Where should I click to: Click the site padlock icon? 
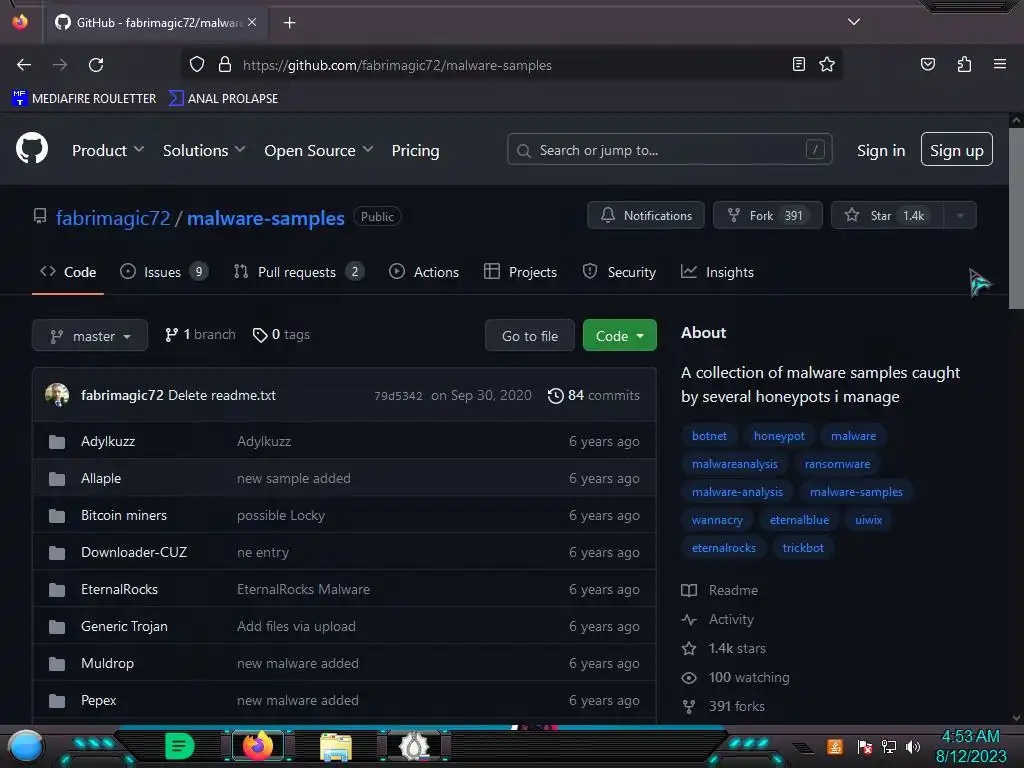click(x=225, y=65)
